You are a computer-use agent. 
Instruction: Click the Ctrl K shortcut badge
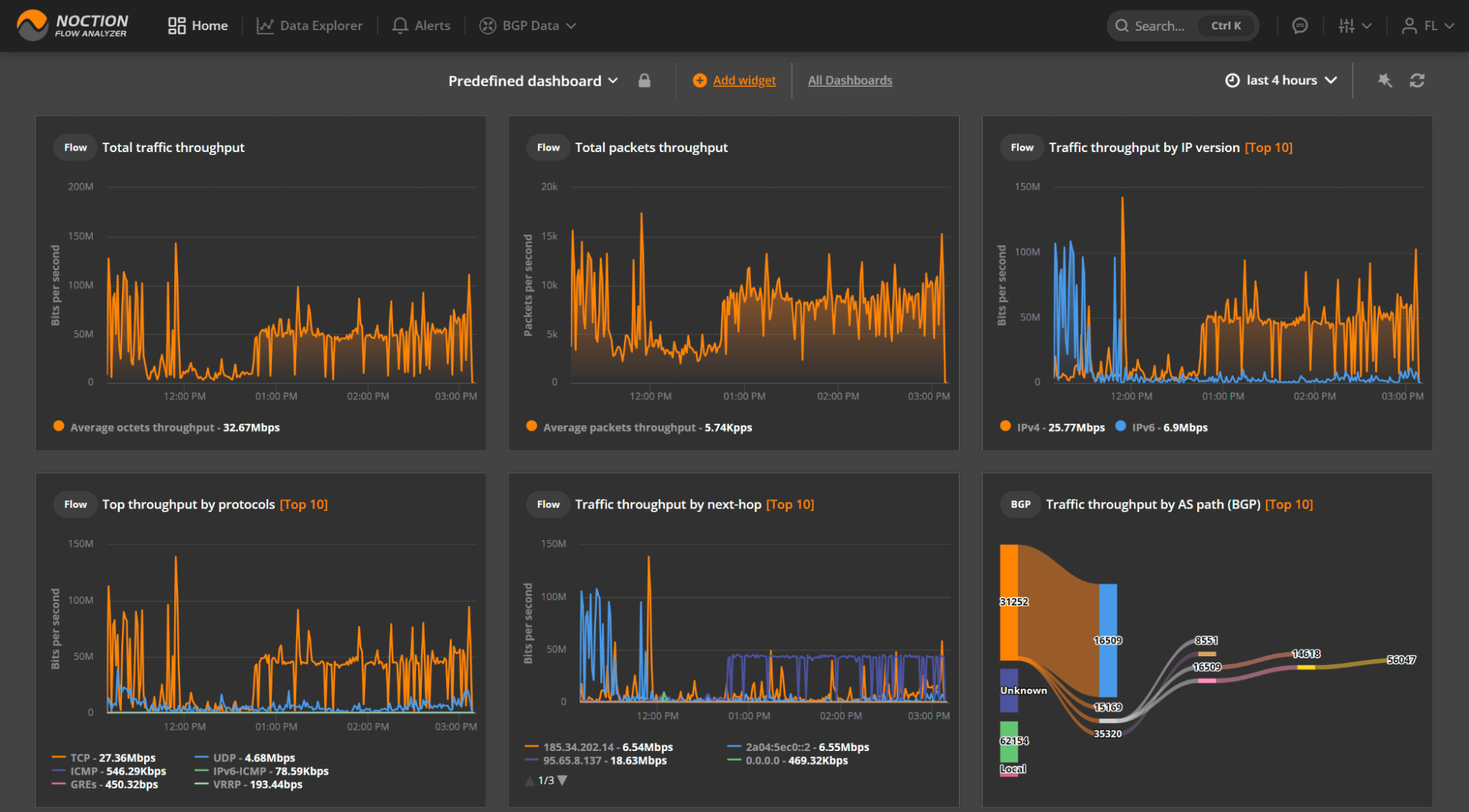1226,26
